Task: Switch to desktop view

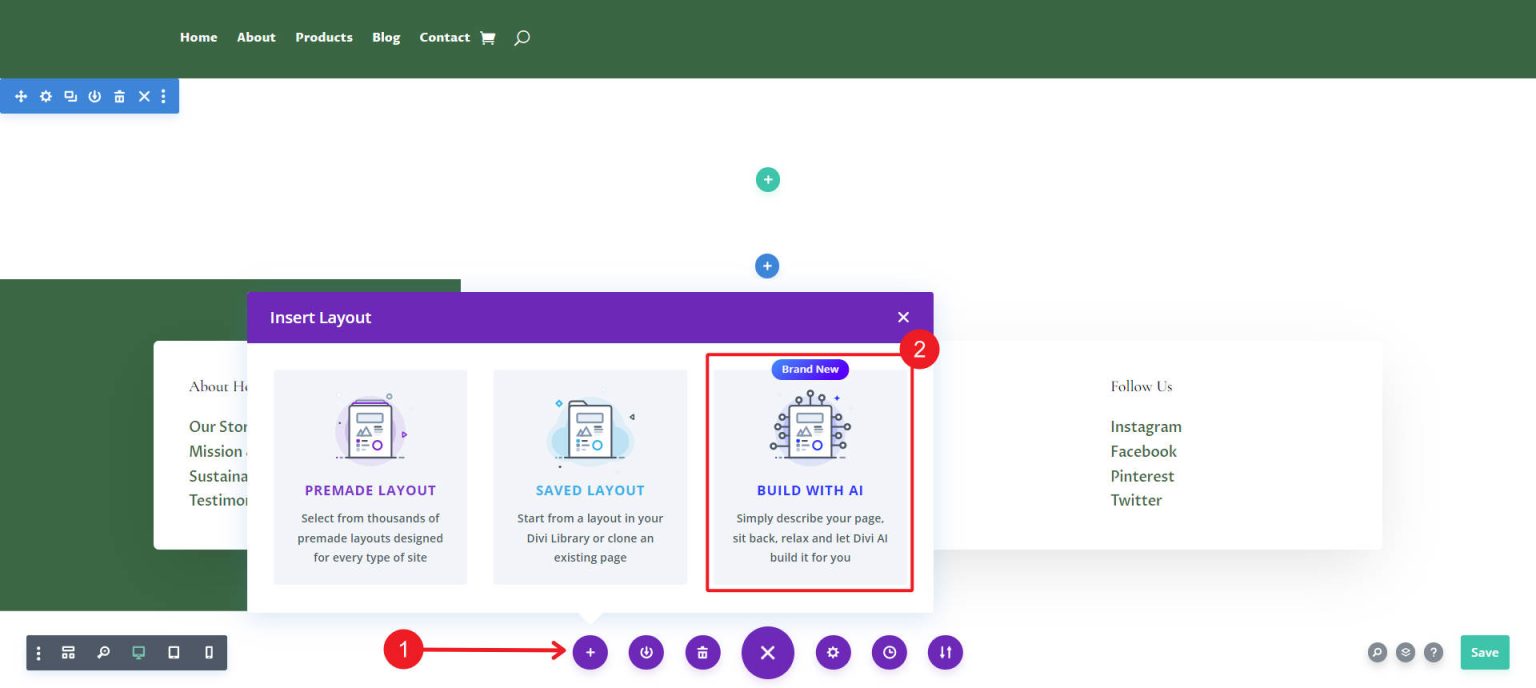Action: (x=138, y=653)
